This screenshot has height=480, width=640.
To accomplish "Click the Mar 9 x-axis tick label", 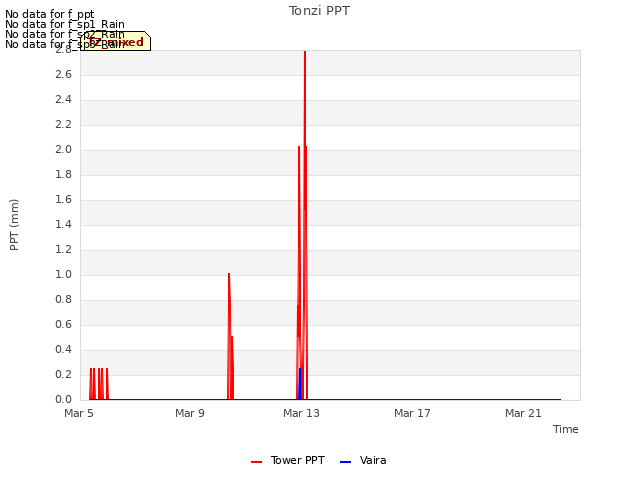I will click(x=190, y=413).
